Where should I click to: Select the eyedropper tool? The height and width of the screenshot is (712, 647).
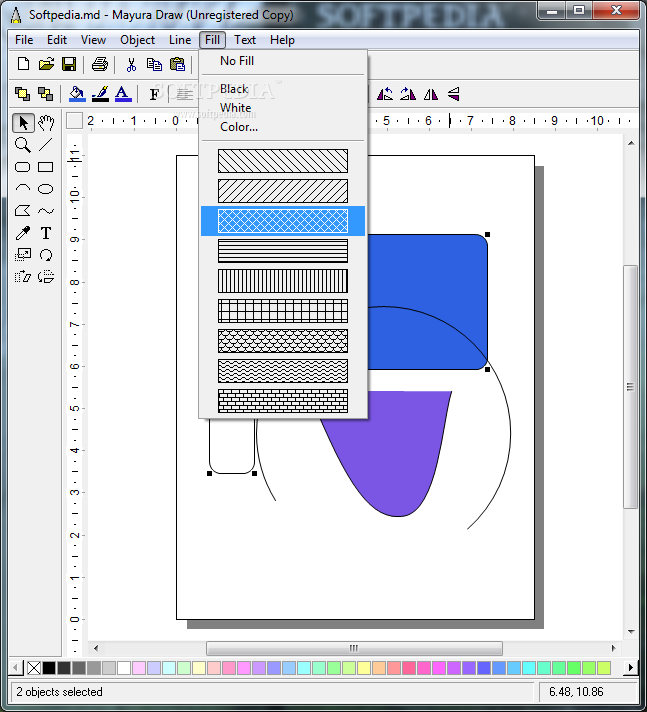(x=23, y=233)
